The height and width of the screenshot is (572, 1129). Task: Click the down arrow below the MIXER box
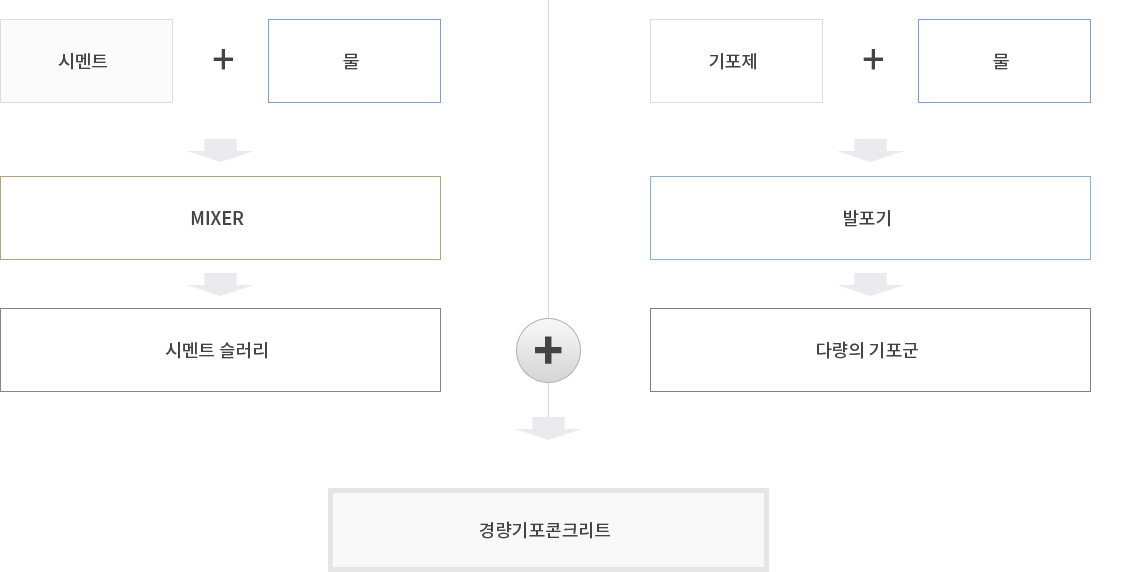click(x=220, y=284)
